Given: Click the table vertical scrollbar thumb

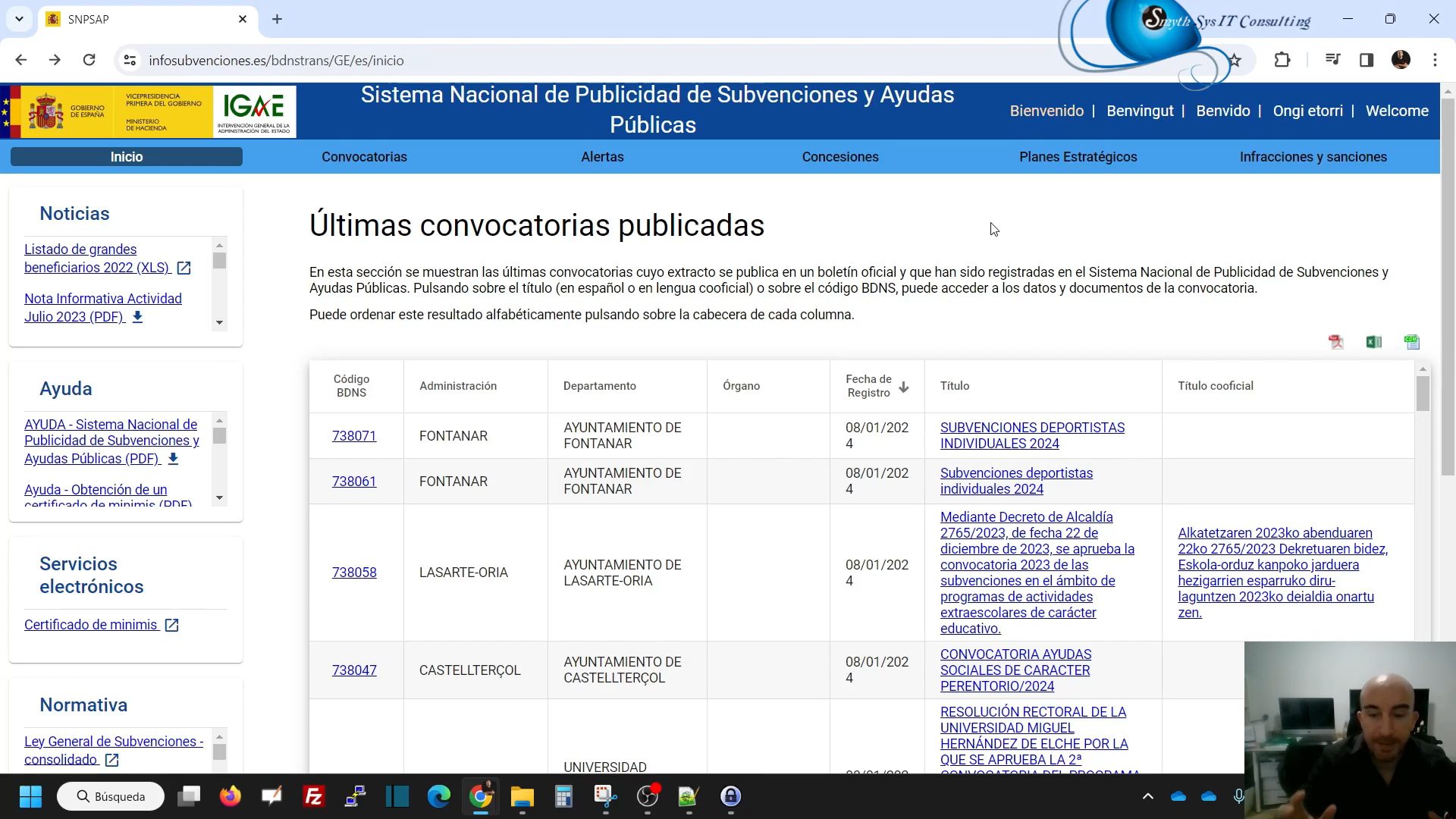Looking at the screenshot, I should tap(1423, 394).
